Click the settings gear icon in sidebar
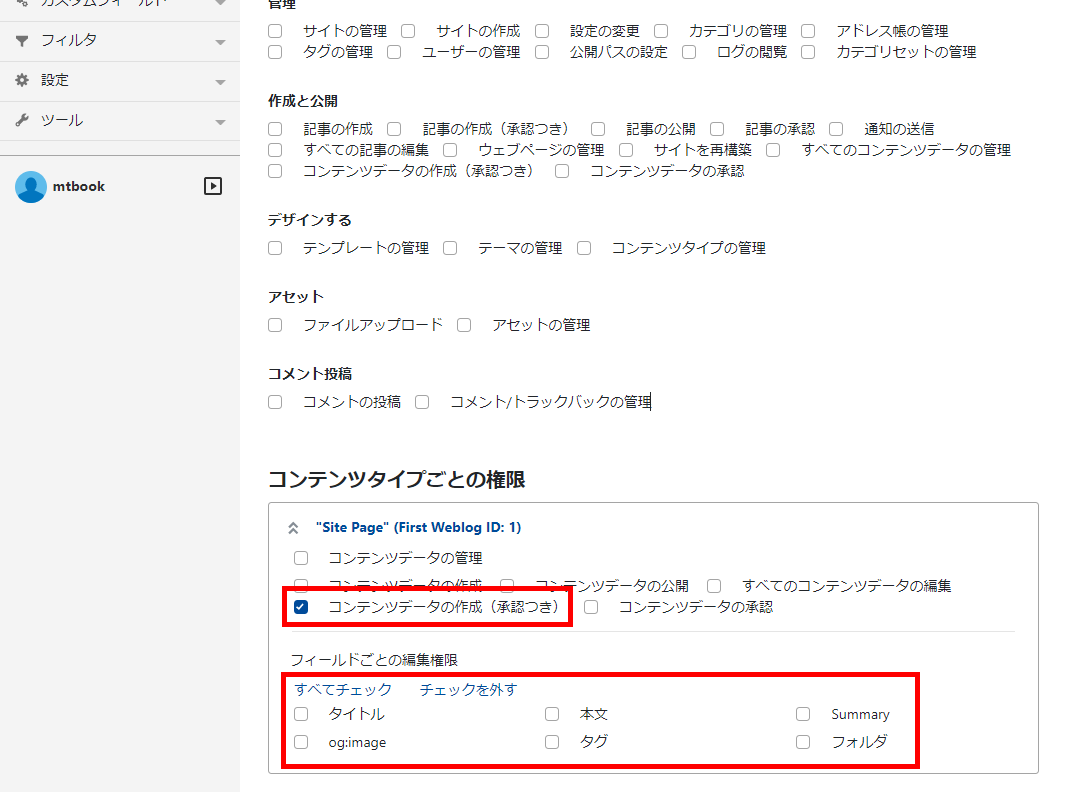This screenshot has height=792, width=1065. [22, 80]
